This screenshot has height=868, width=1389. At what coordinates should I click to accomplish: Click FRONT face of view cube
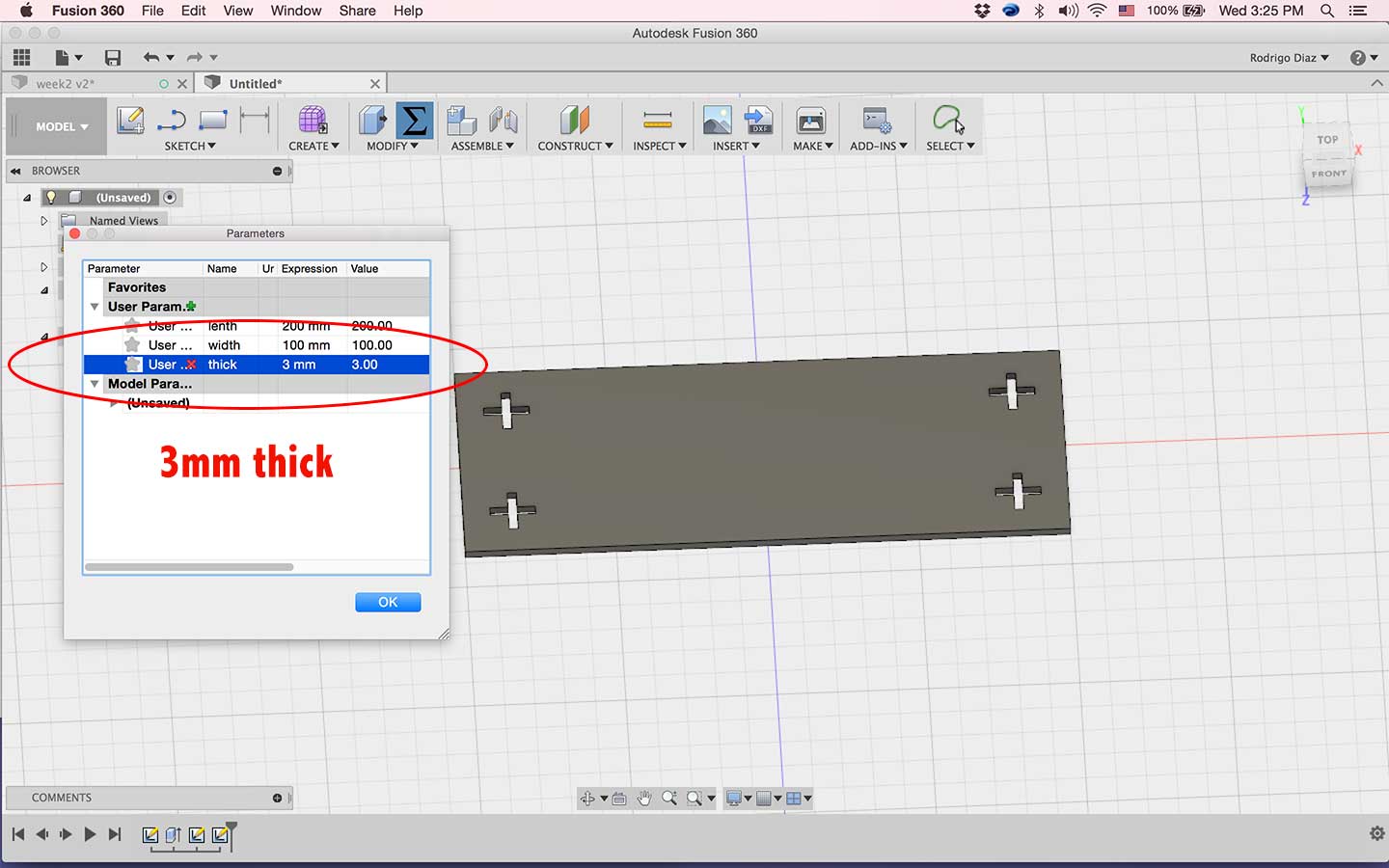pos(1328,175)
